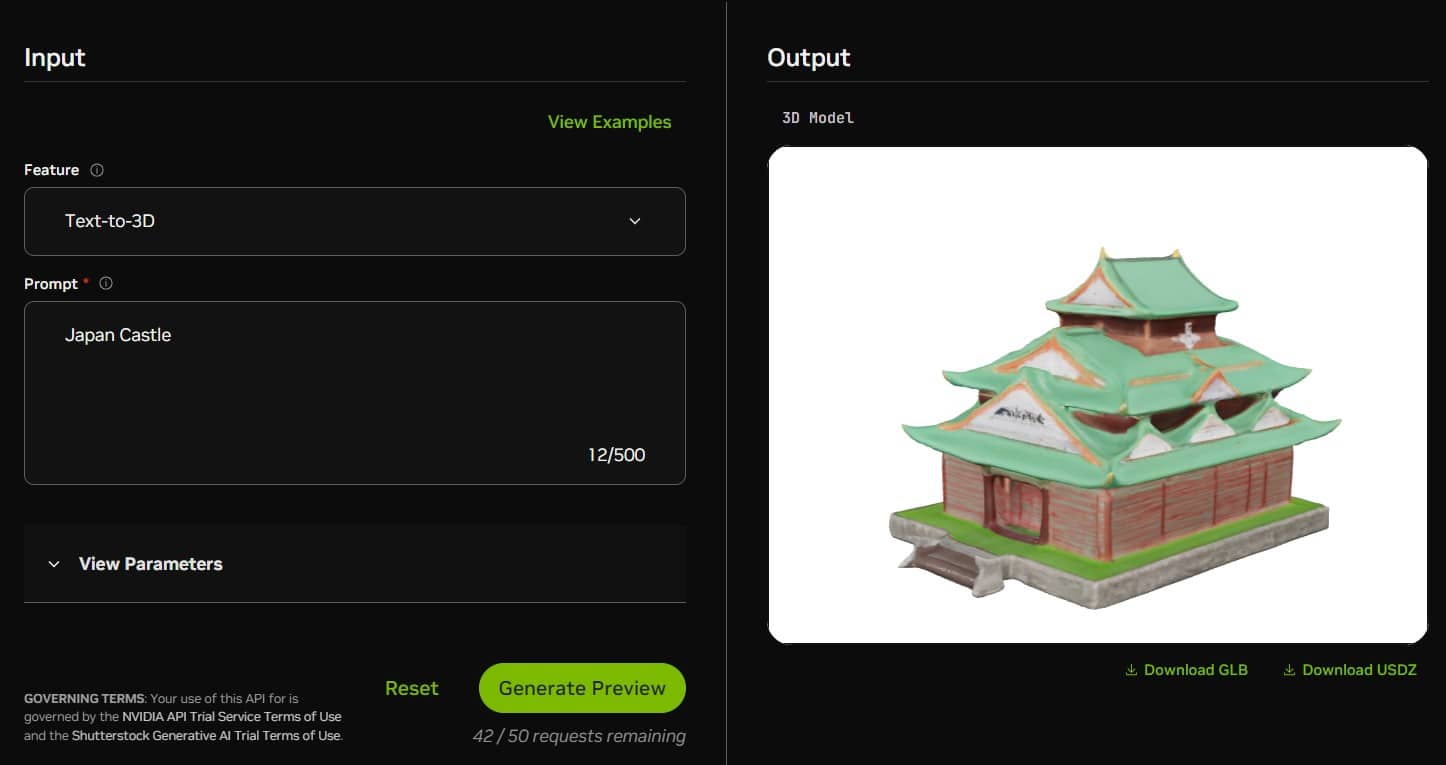Click Reset to clear the input
The width and height of the screenshot is (1446, 765).
(x=411, y=688)
